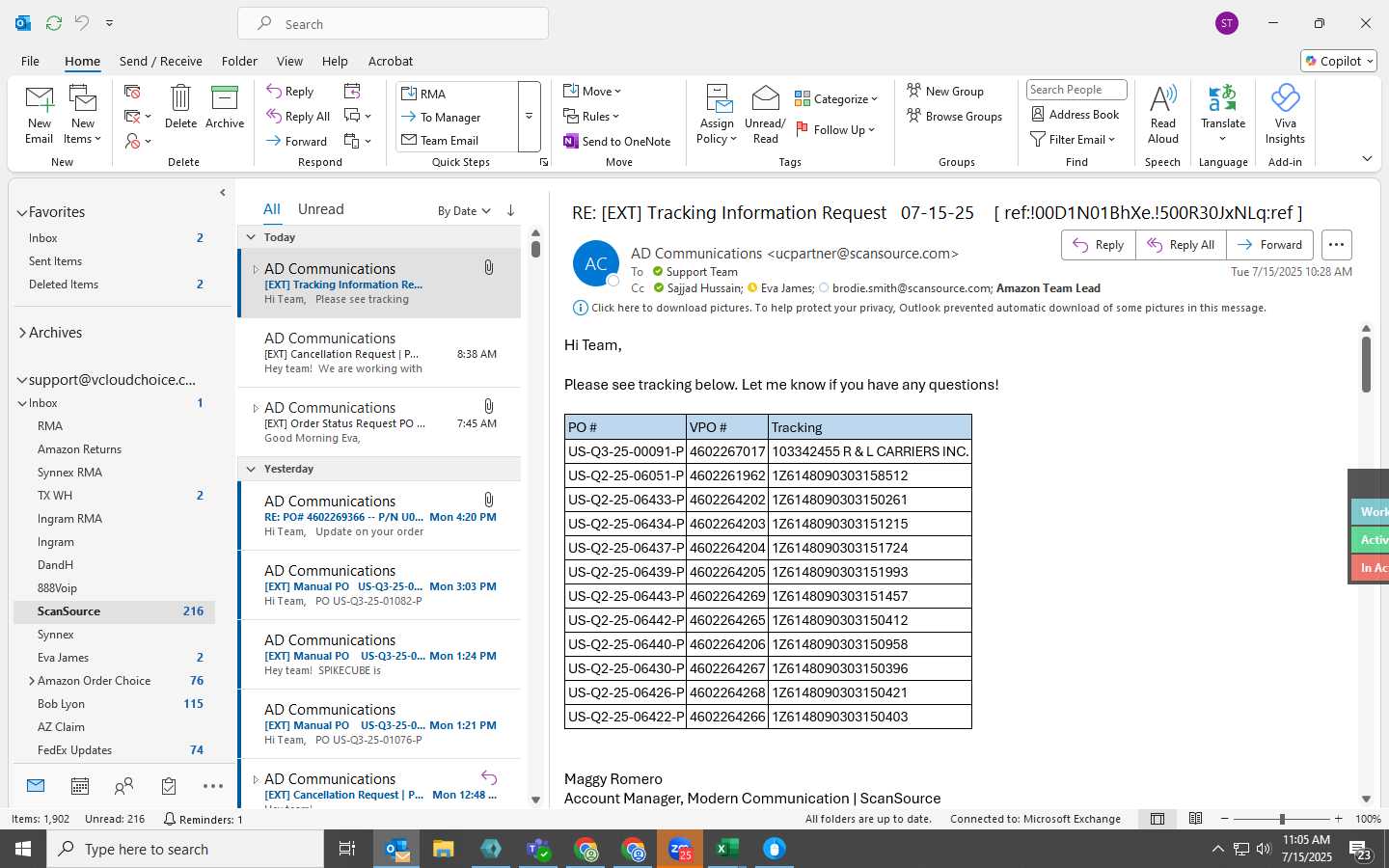Click the Search box at top

pos(394,24)
